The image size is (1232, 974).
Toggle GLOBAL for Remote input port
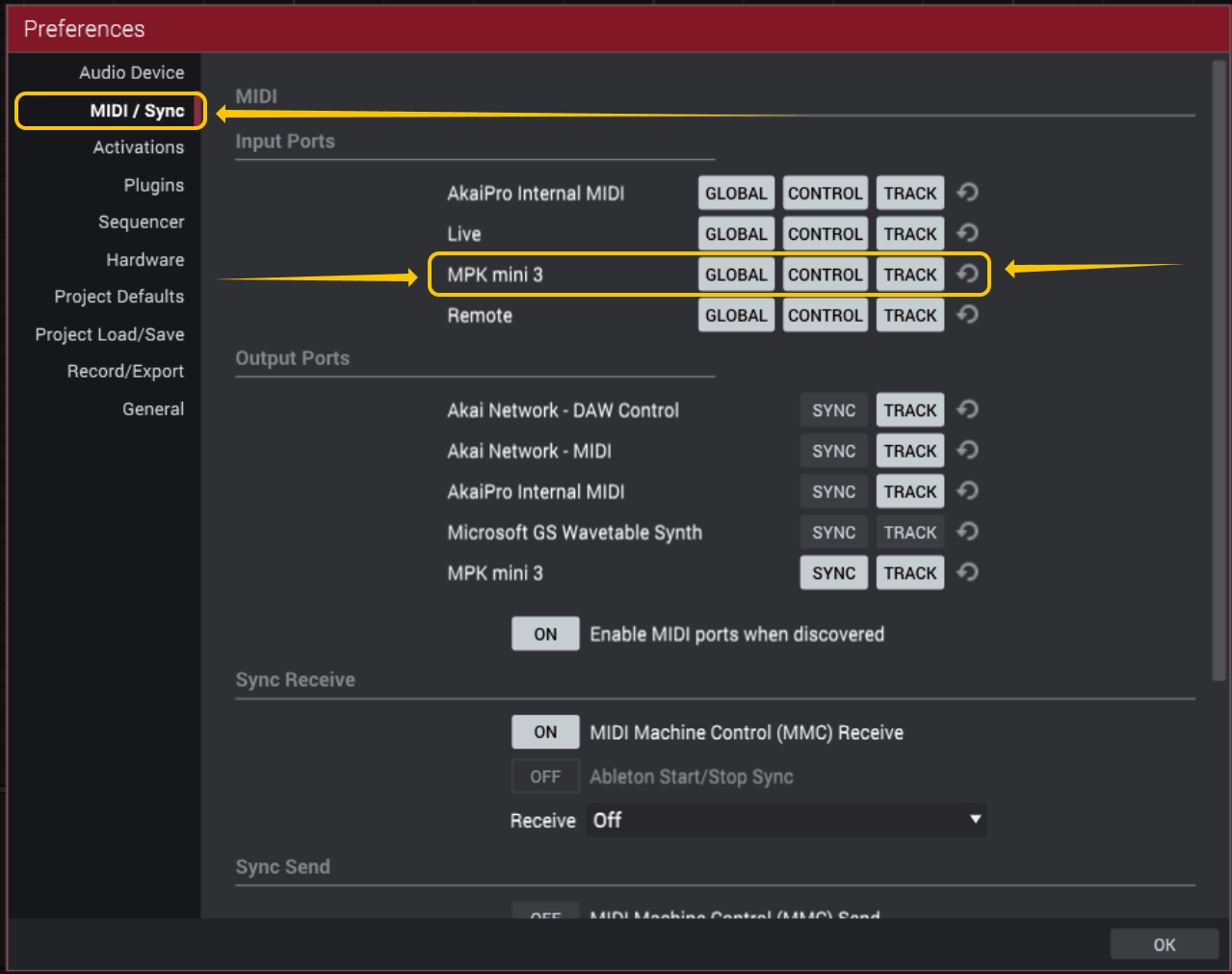pos(736,315)
